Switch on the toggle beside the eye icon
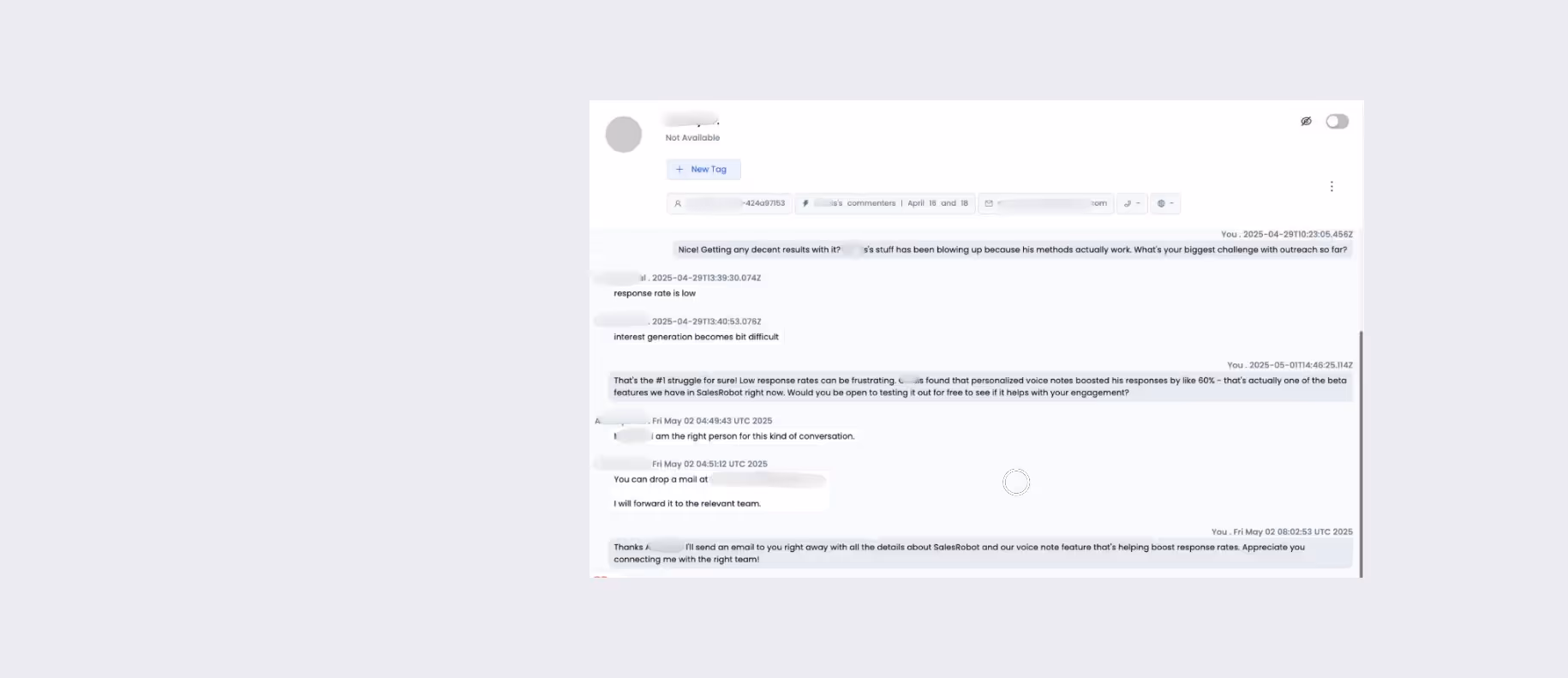The image size is (1568, 678). (x=1337, y=122)
